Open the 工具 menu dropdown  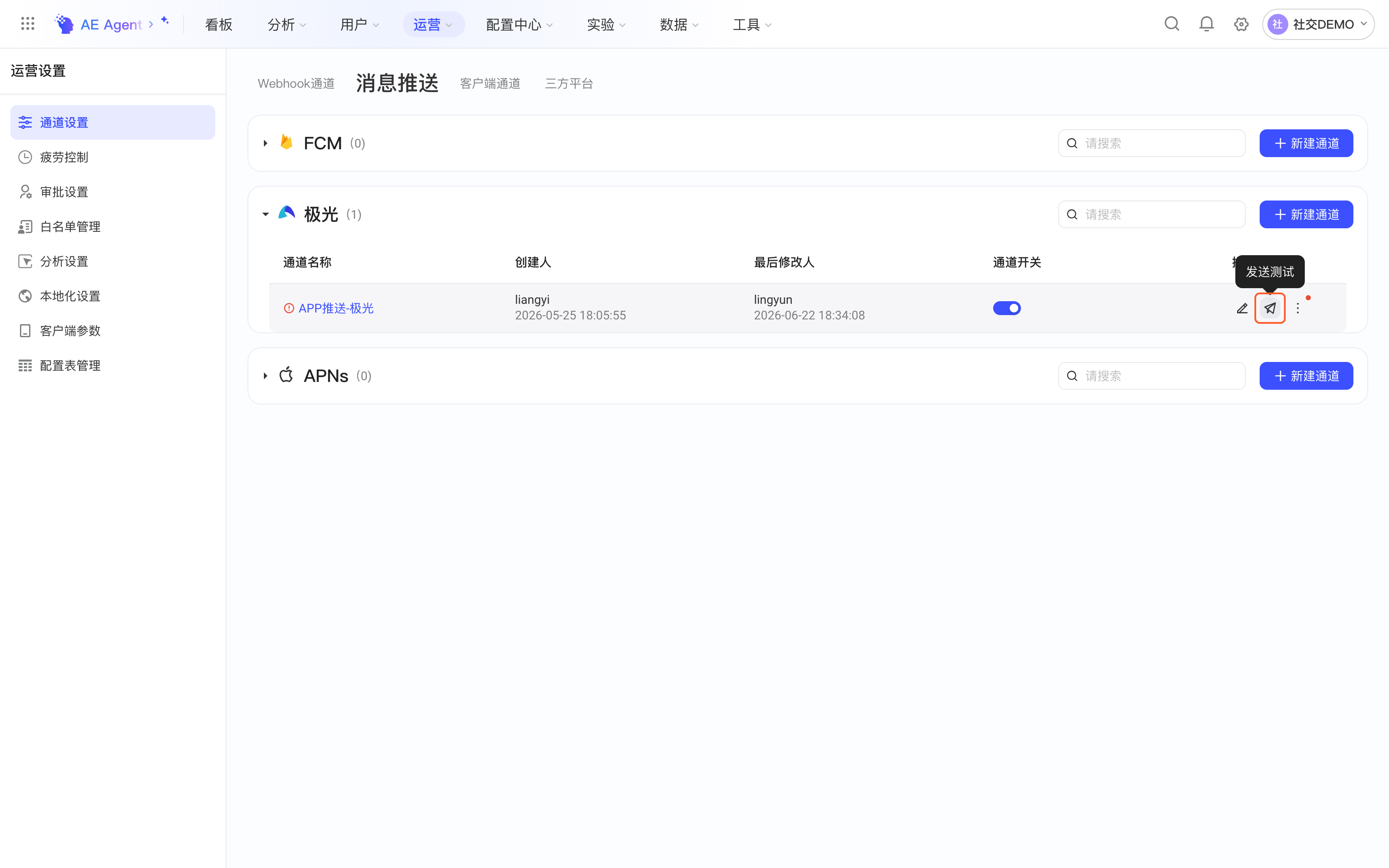coord(752,24)
